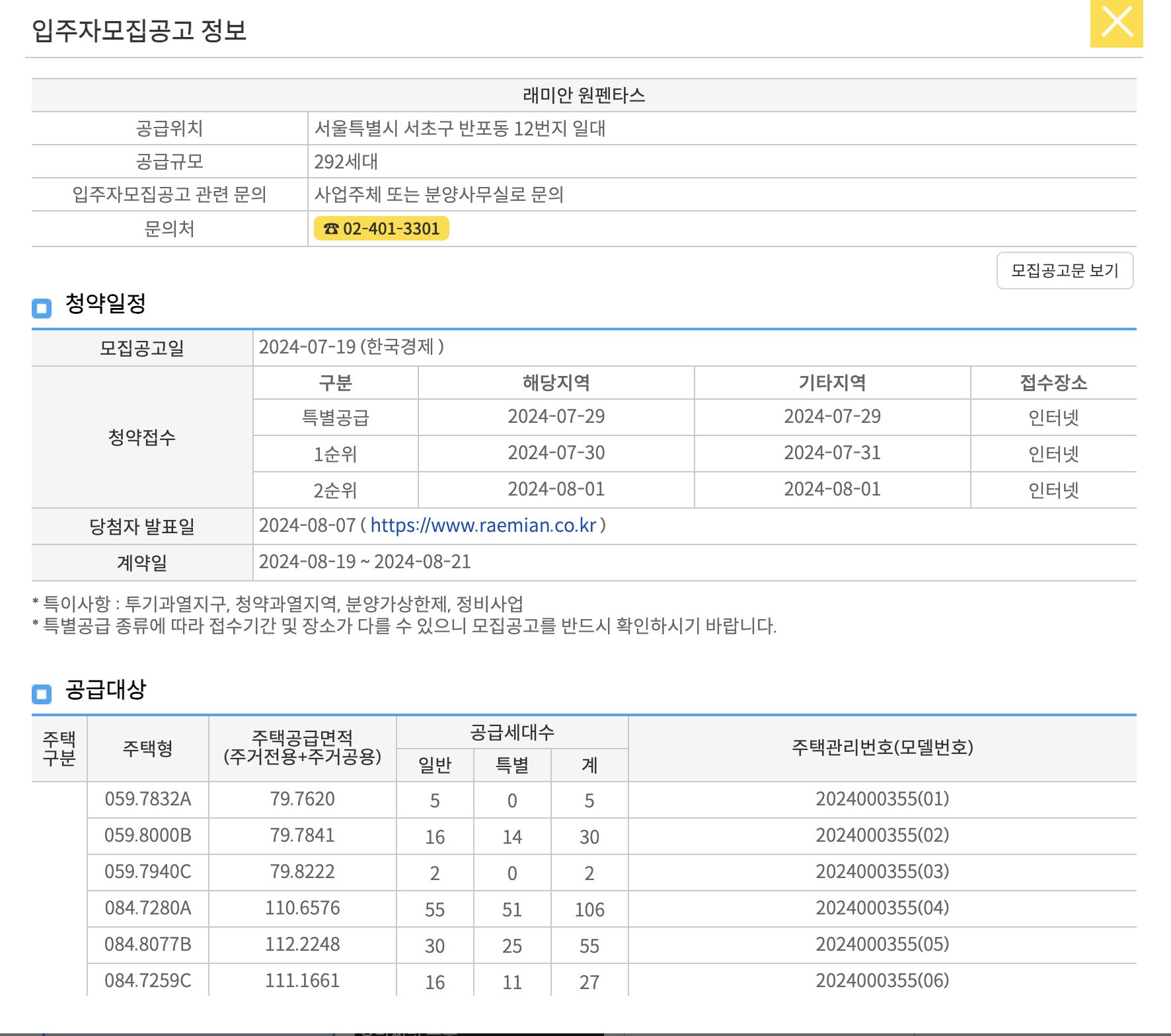Click the supply area value 110.6576
This screenshot has width=1171, height=1036.
coord(303,908)
